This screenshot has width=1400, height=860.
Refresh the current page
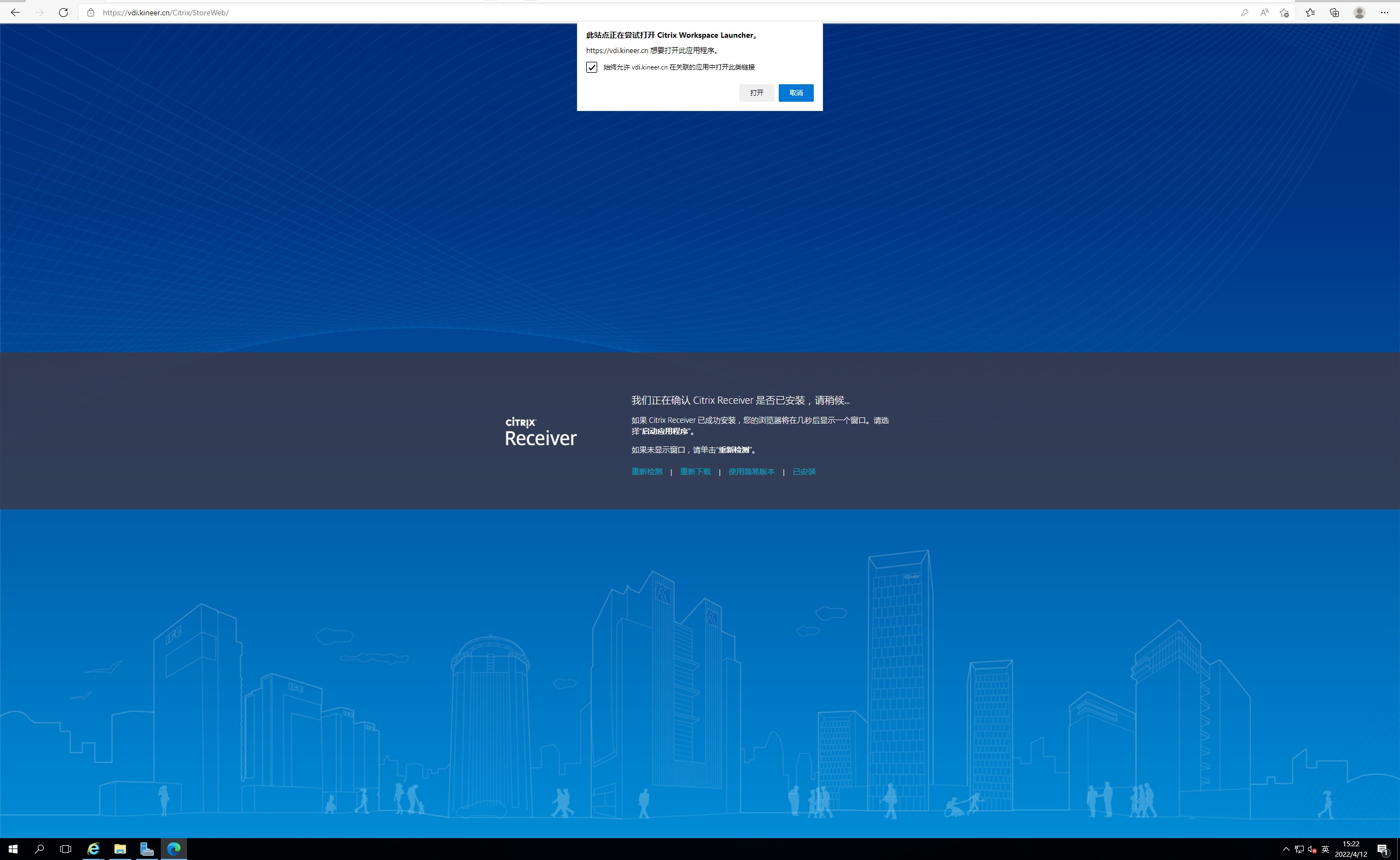63,13
